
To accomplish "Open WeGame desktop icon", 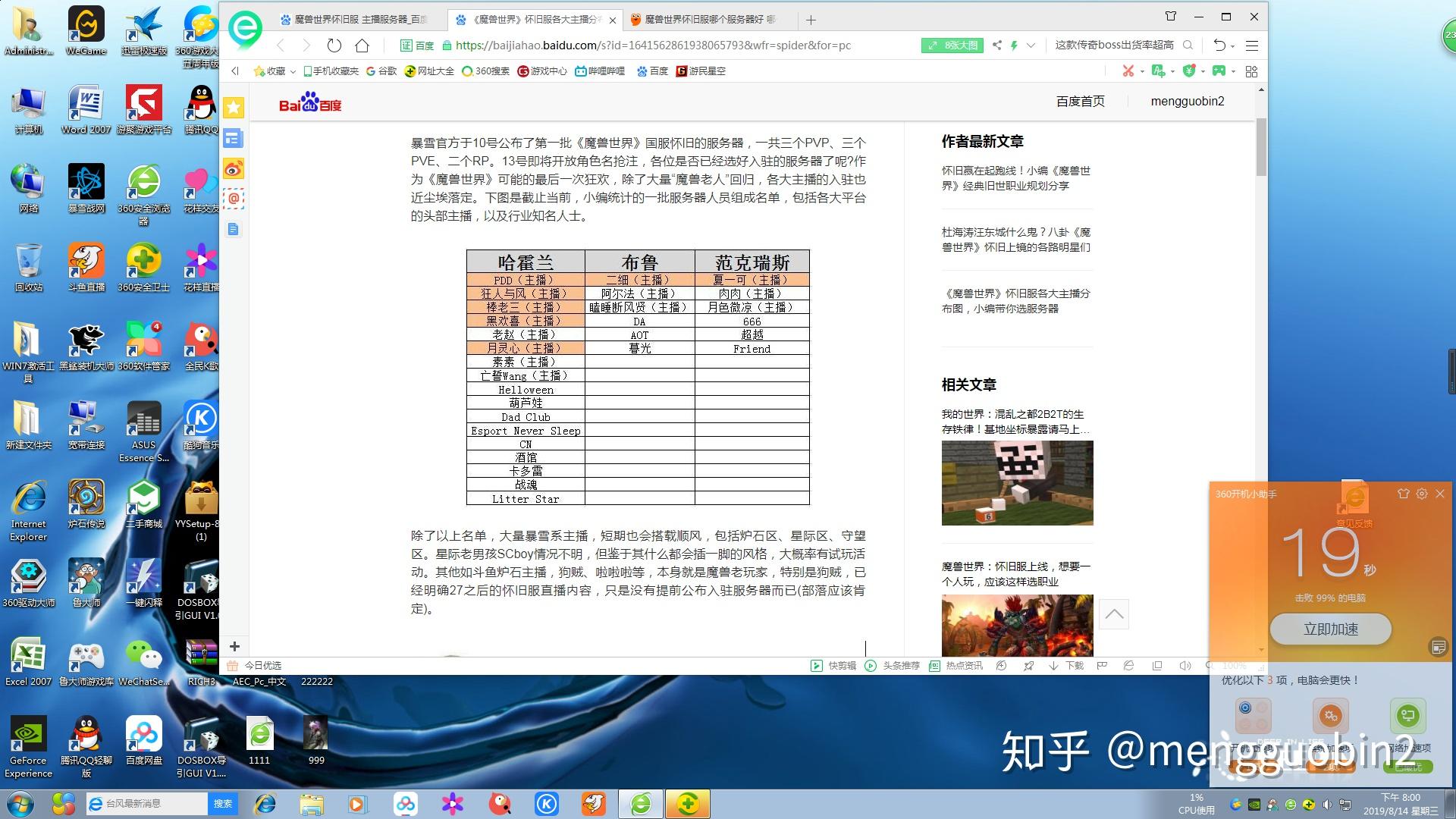I will pyautogui.click(x=86, y=30).
